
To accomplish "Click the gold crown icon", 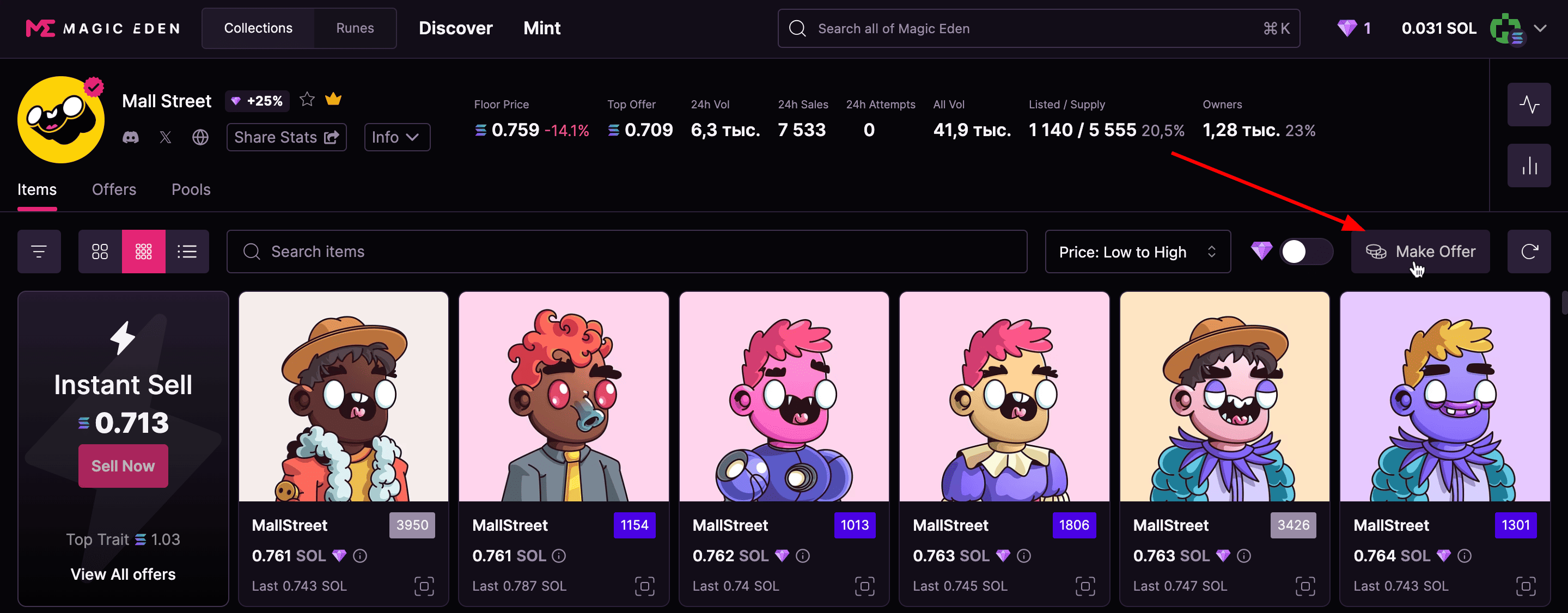I will click(333, 99).
